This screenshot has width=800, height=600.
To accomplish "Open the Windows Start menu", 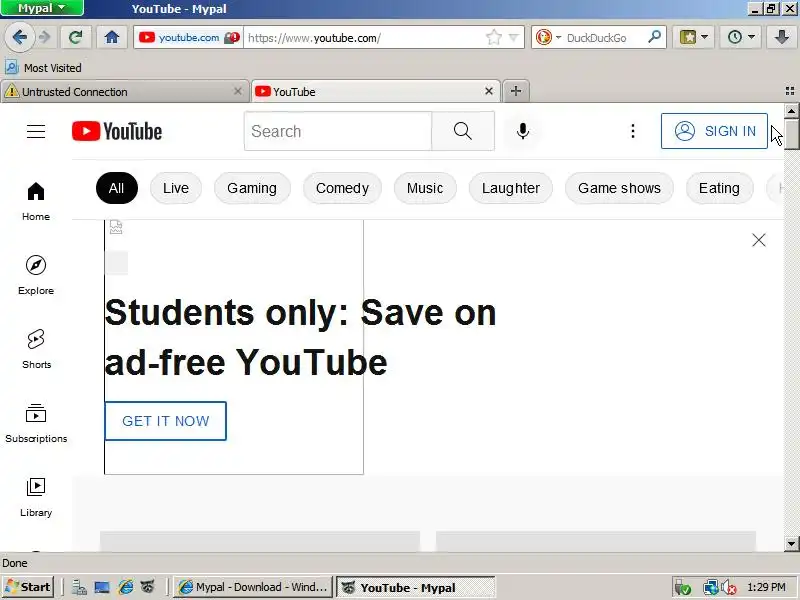I will [28, 587].
